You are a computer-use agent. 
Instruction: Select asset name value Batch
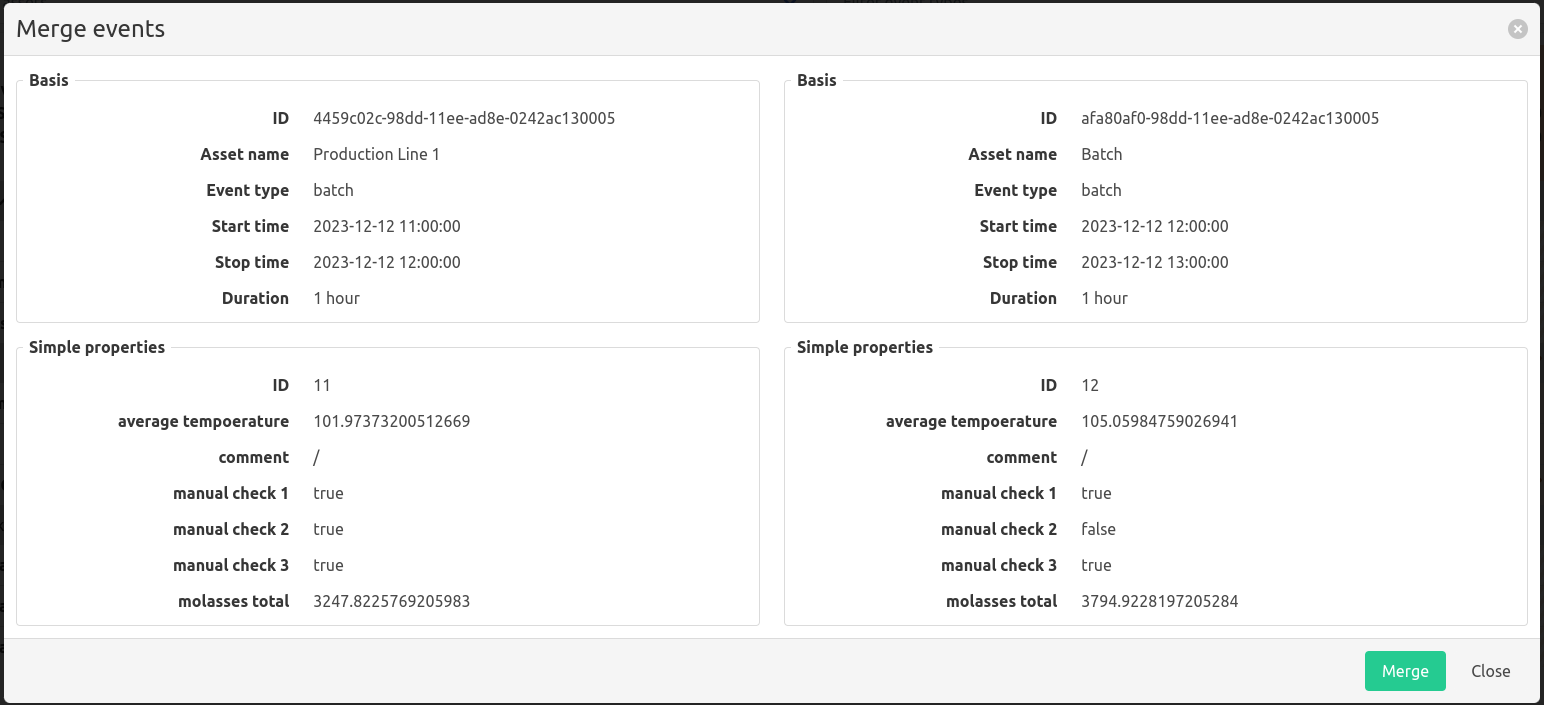coord(1102,154)
